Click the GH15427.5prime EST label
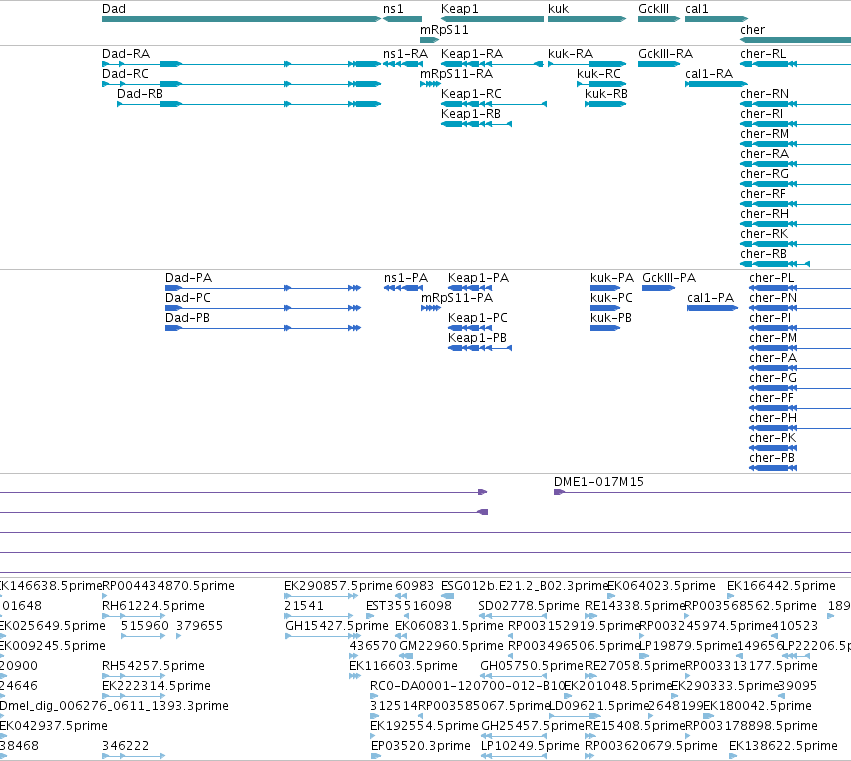Screen dimensions: 851x761 336,626
